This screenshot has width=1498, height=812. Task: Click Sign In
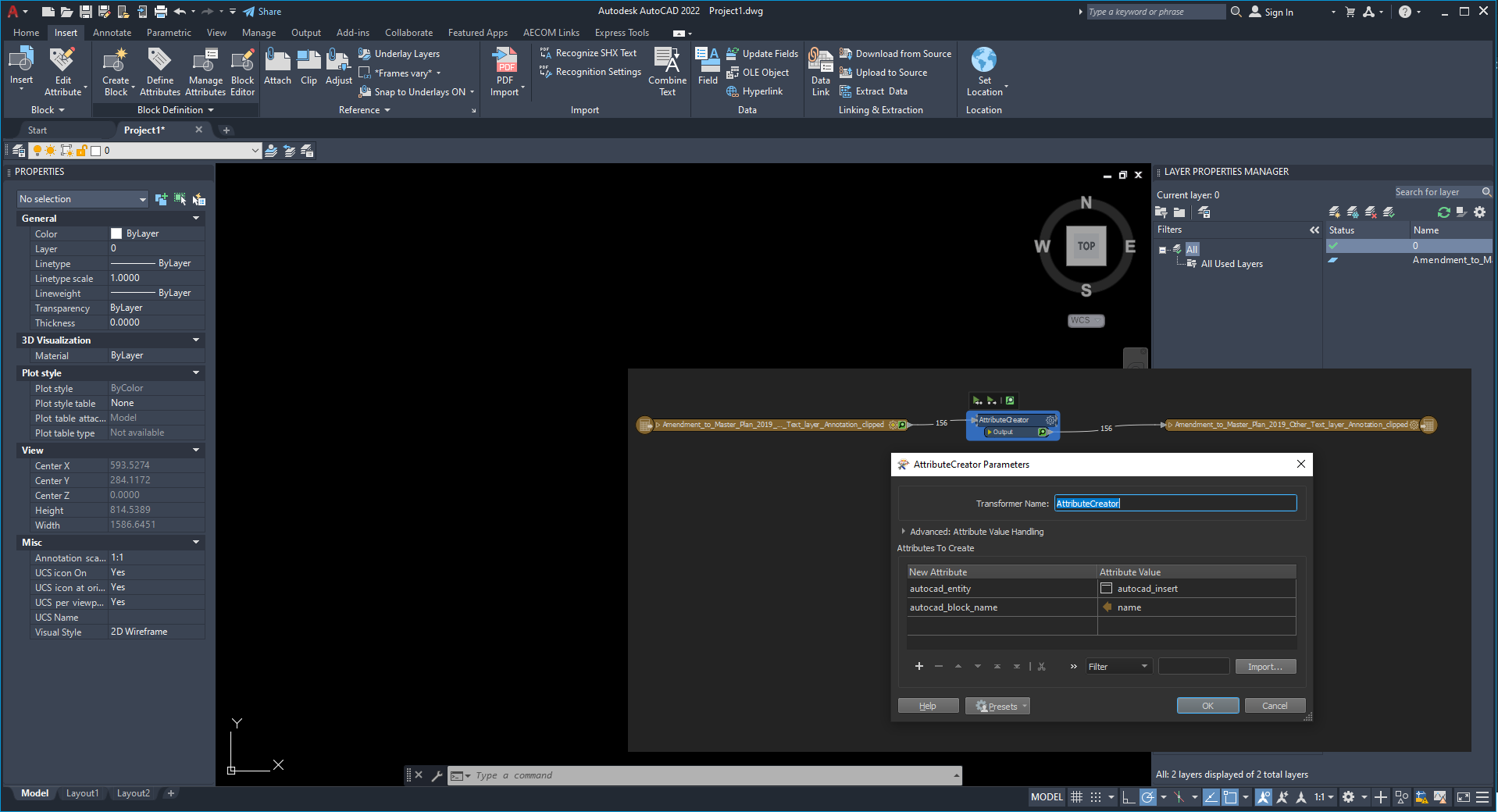tap(1272, 12)
